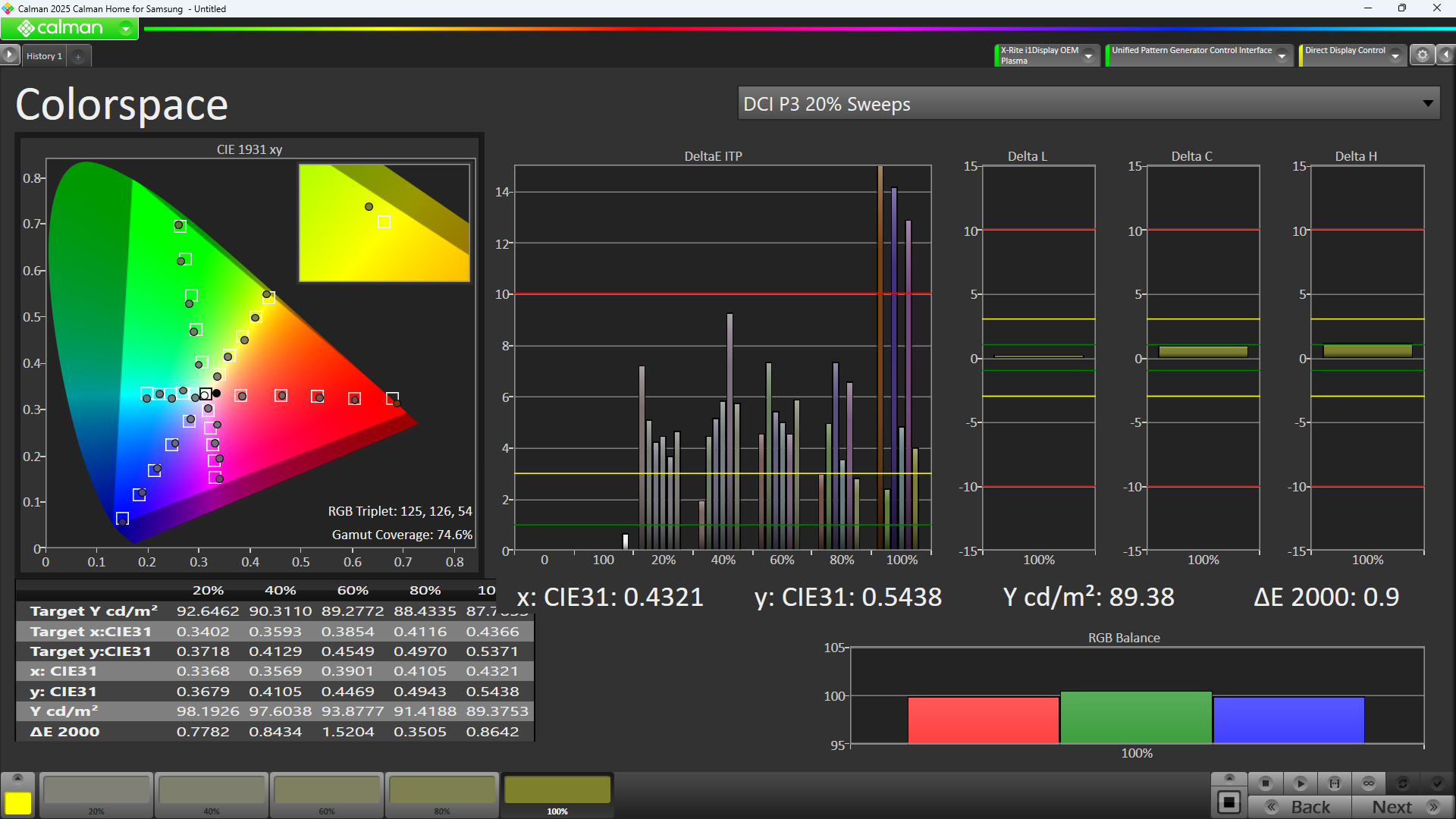This screenshot has height=819, width=1456.
Task: Click the play read-series icon
Action: (1300, 783)
